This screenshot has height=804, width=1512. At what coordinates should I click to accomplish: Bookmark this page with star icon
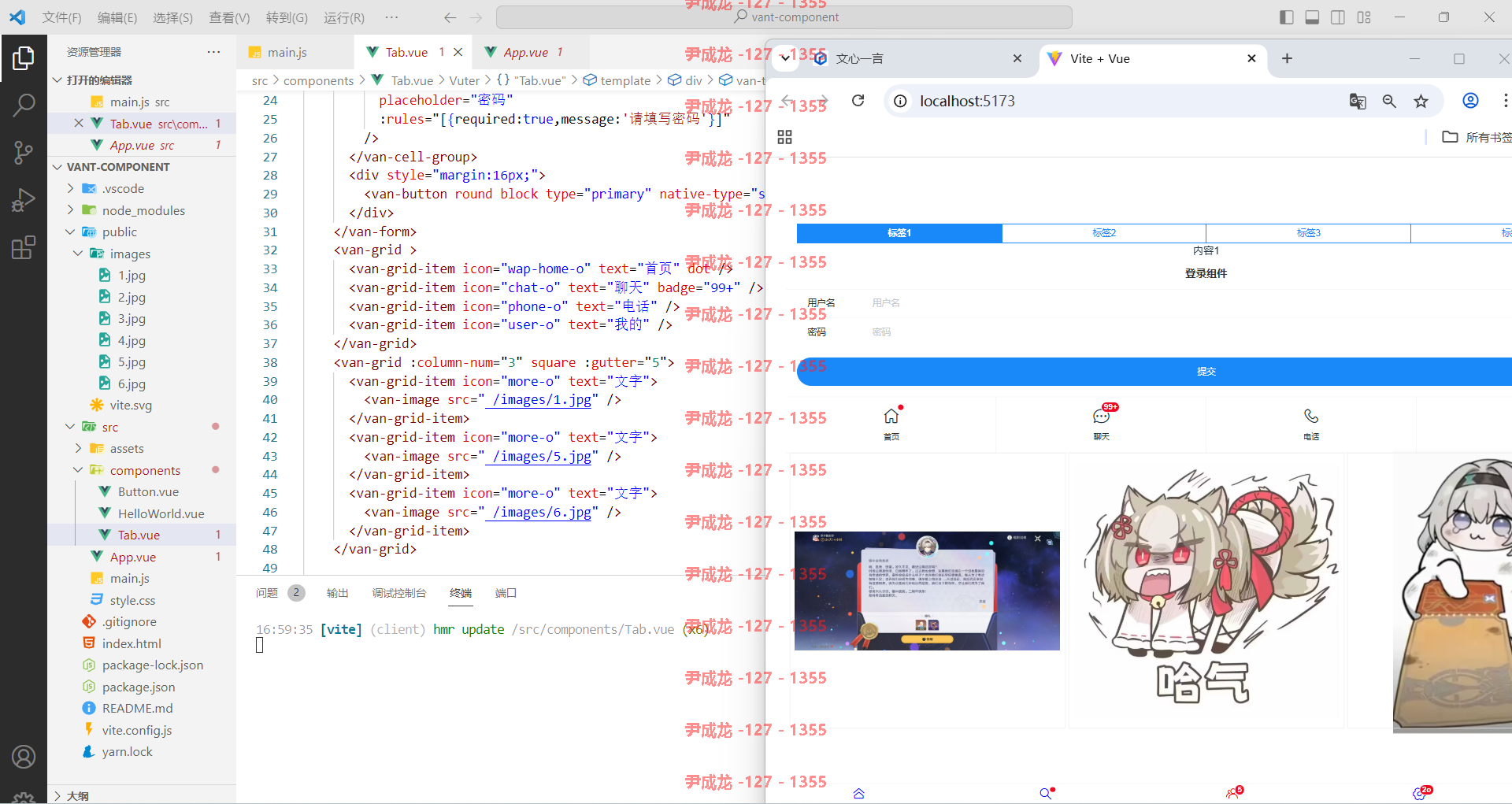pyautogui.click(x=1421, y=101)
